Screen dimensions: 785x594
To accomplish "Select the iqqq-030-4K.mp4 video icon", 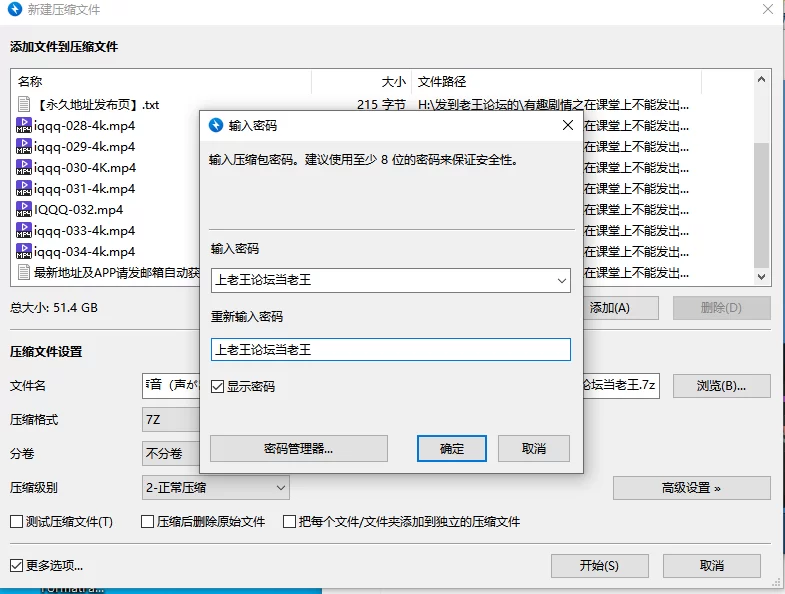I will [x=24, y=167].
